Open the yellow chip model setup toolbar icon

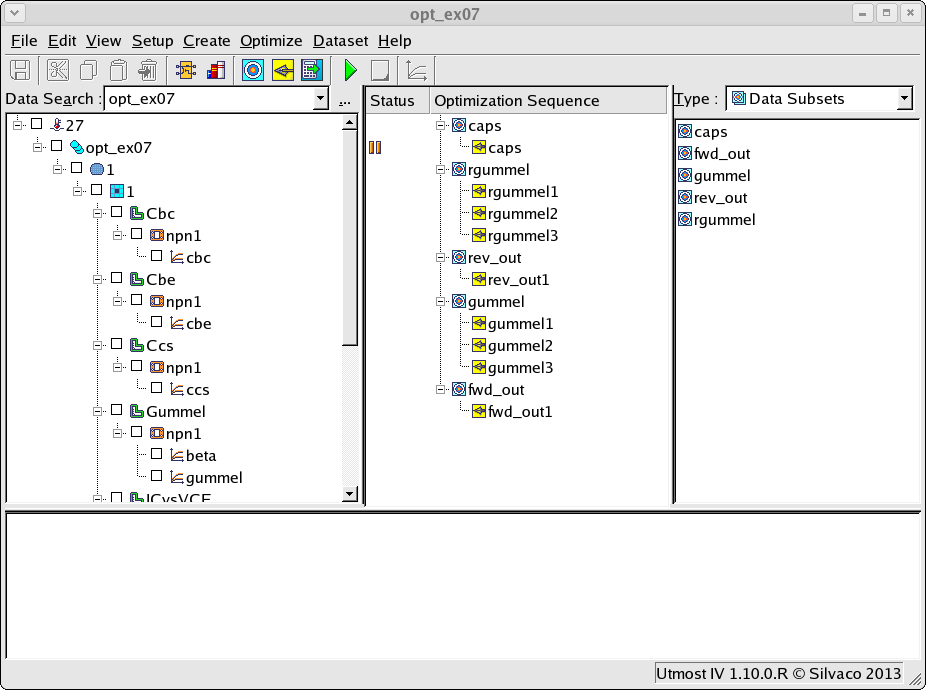[x=186, y=70]
